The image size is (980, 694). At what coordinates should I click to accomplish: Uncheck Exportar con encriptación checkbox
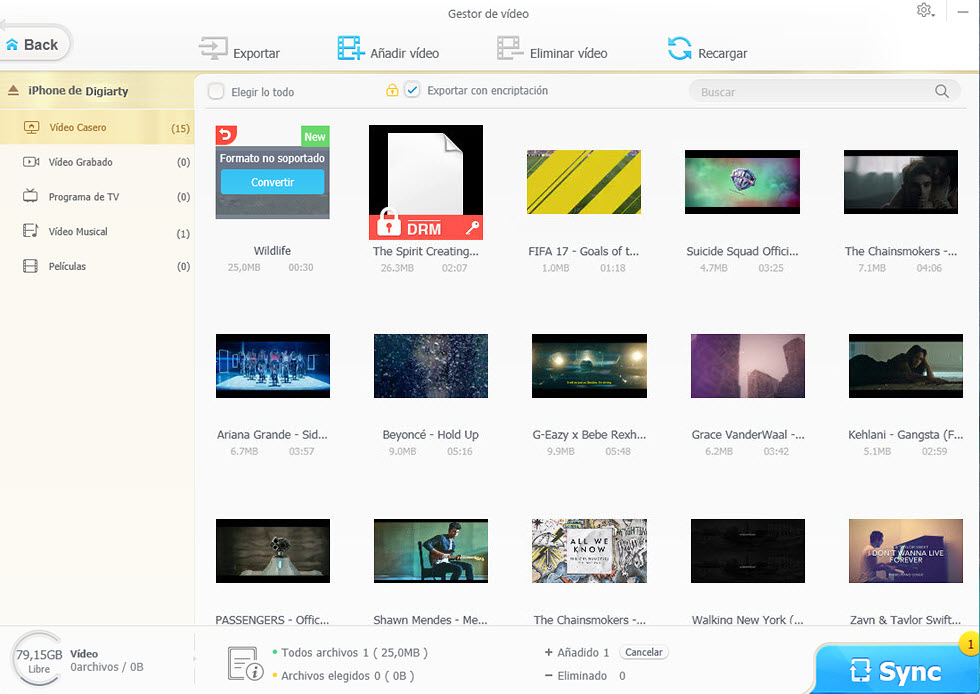(x=412, y=90)
